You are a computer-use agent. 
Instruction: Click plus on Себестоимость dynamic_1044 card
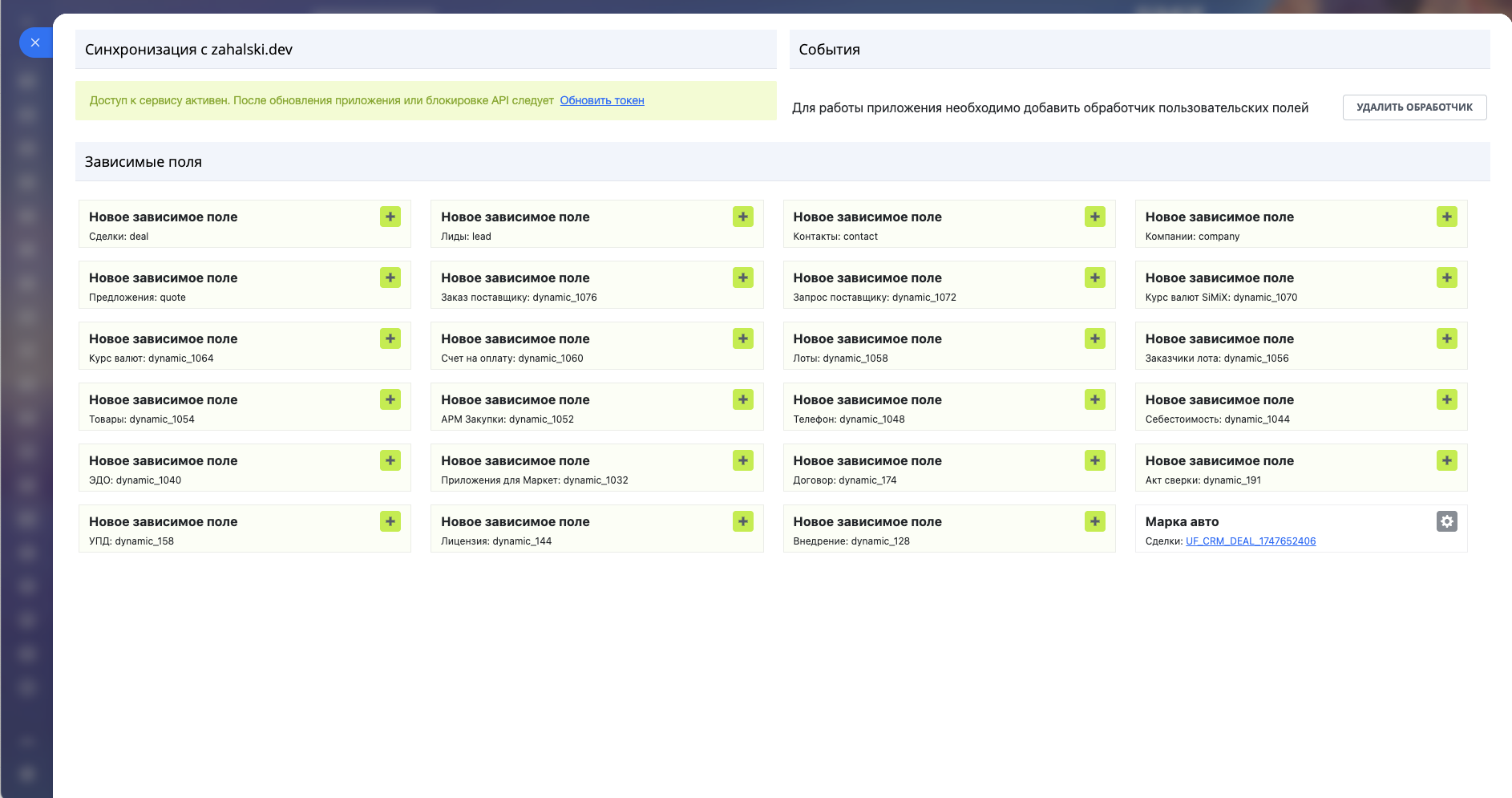[x=1446, y=399]
